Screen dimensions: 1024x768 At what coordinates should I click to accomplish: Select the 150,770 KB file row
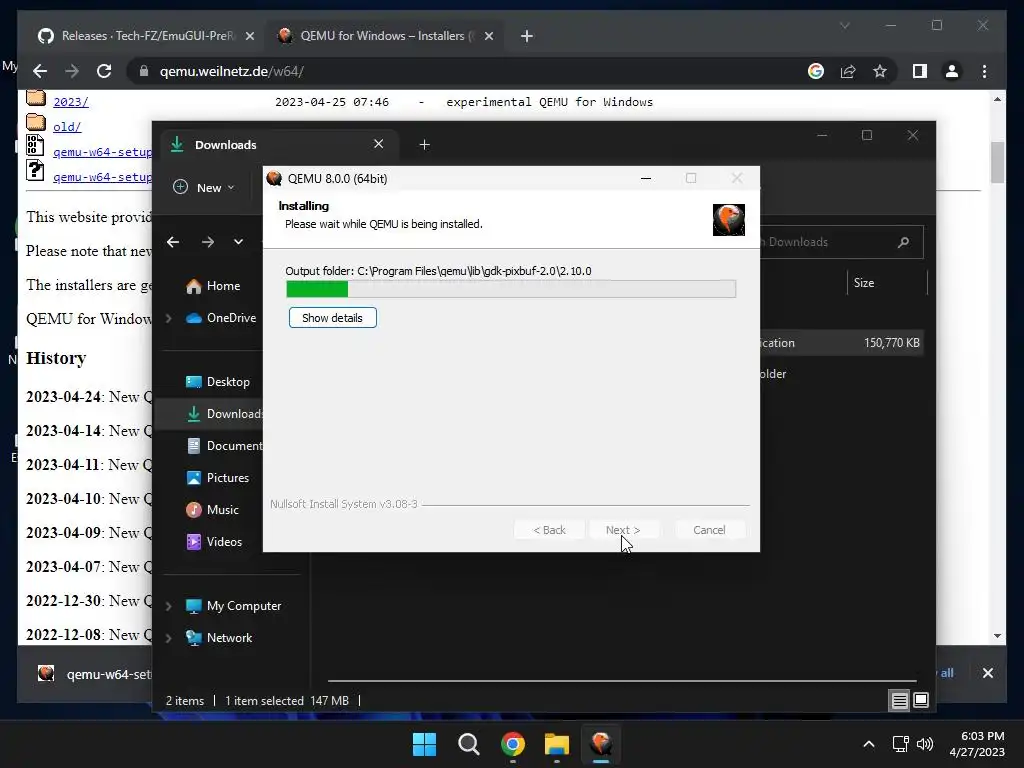click(841, 343)
